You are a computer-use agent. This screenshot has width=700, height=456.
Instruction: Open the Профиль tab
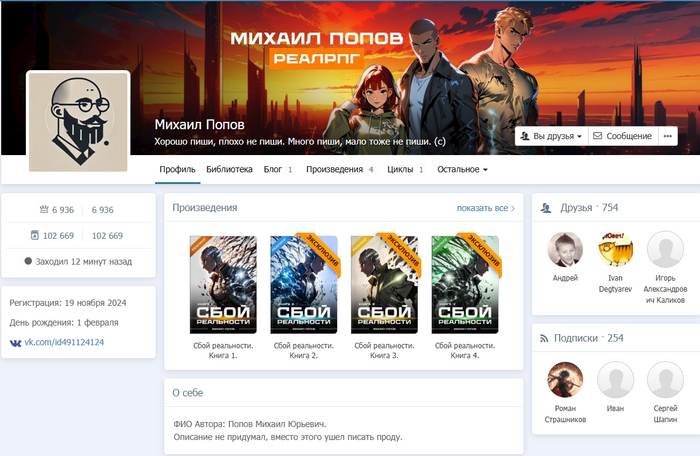coord(177,169)
